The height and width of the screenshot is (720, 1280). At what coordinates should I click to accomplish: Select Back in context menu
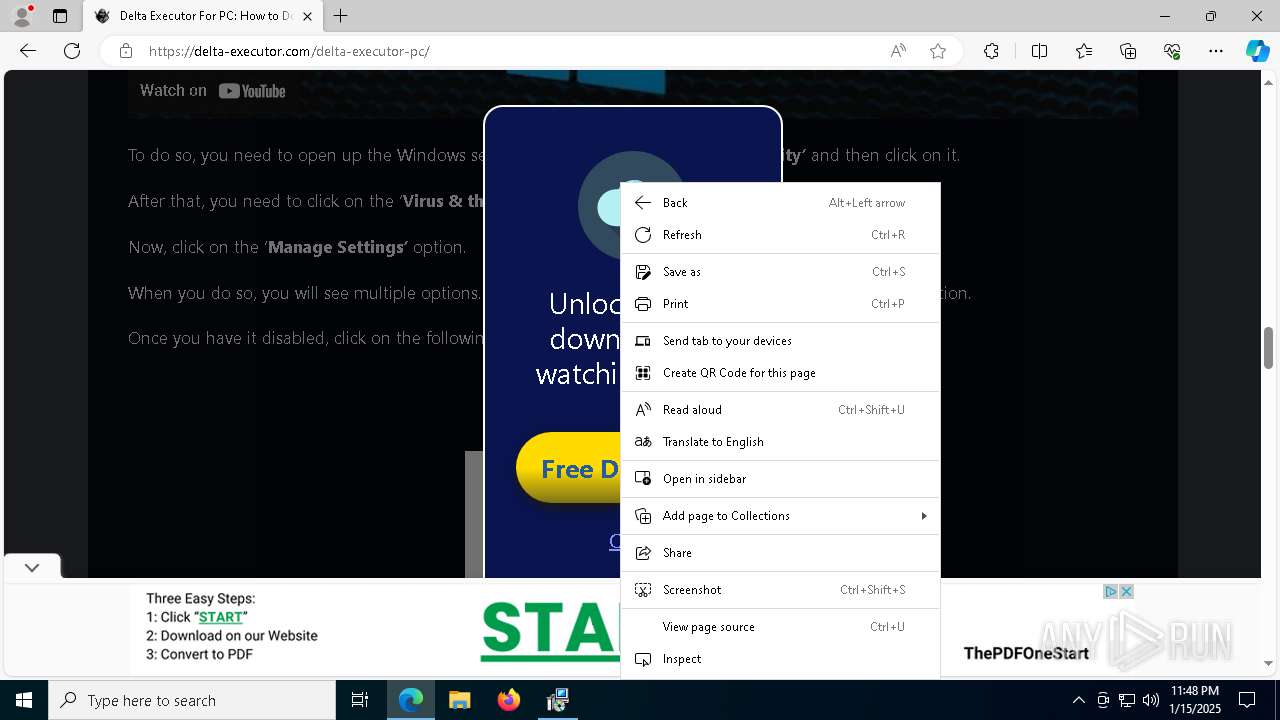(x=780, y=203)
